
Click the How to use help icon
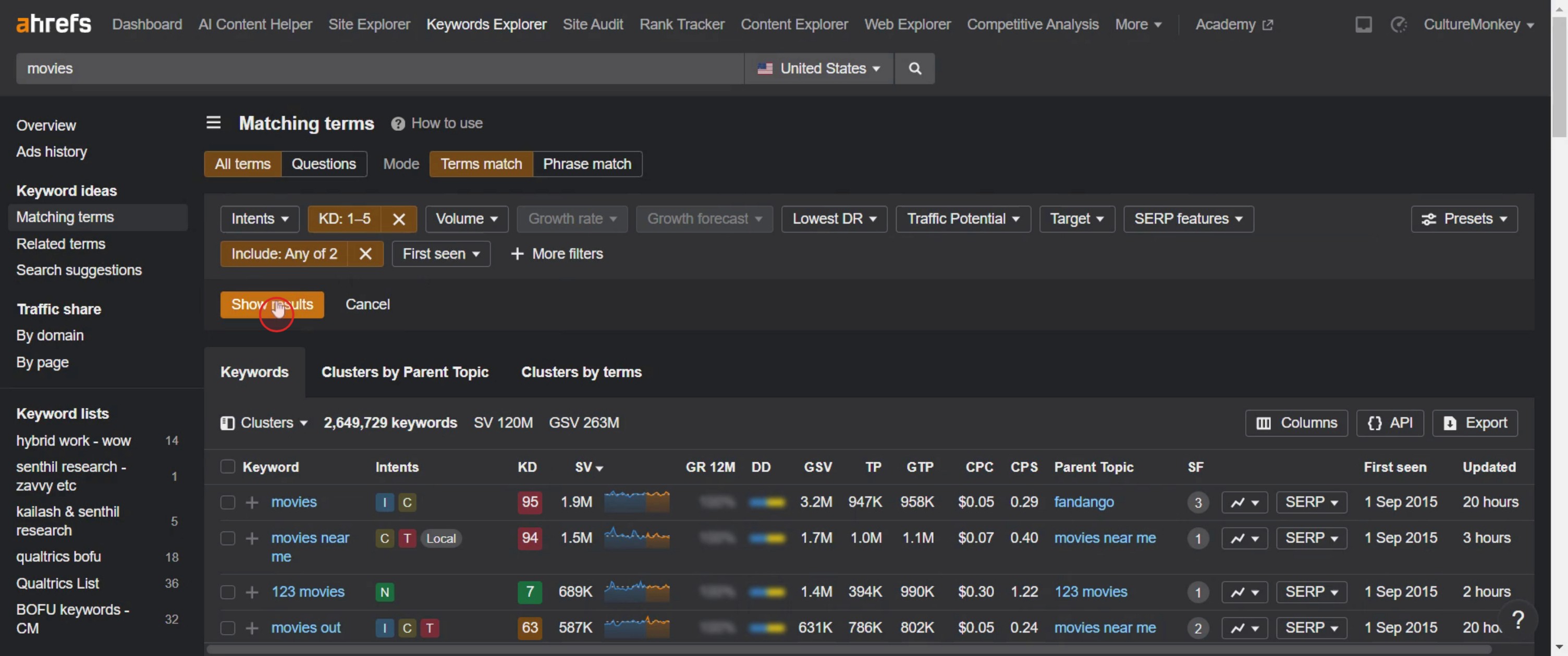click(x=398, y=123)
